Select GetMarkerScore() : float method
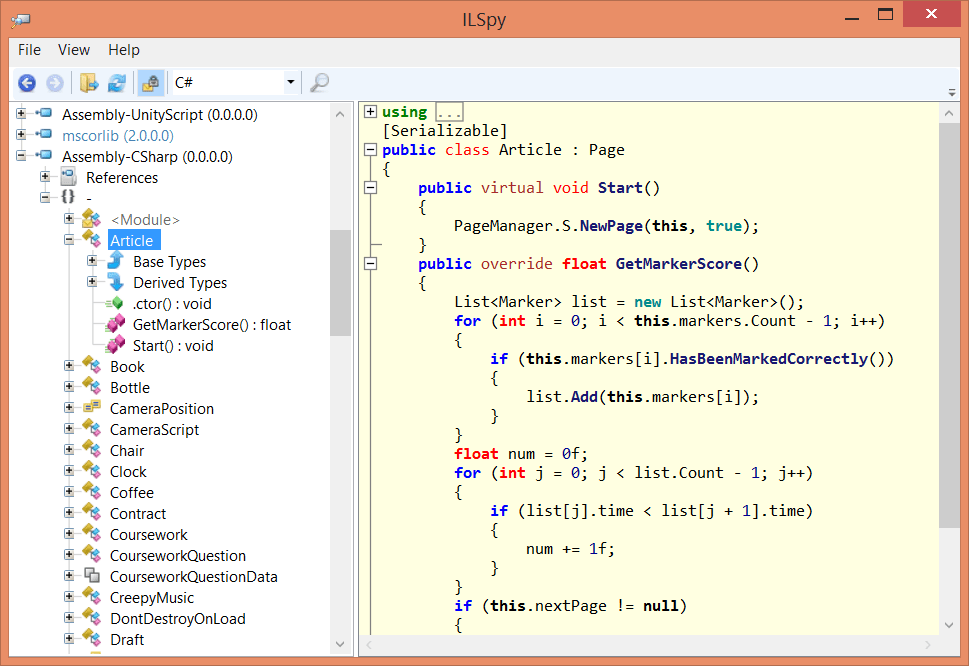The height and width of the screenshot is (666, 969). pyautogui.click(x=212, y=324)
